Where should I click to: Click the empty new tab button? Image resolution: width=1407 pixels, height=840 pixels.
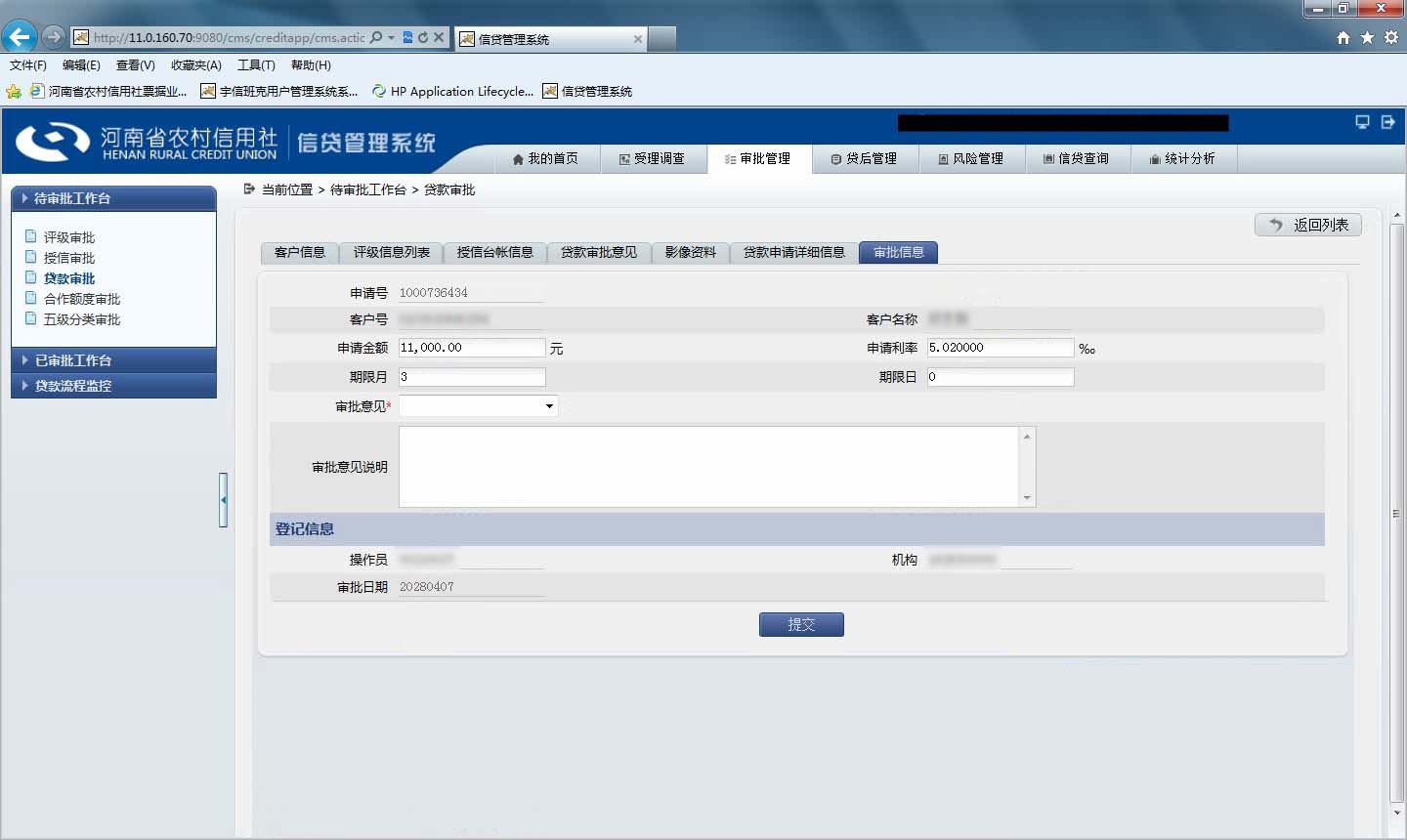coord(662,39)
